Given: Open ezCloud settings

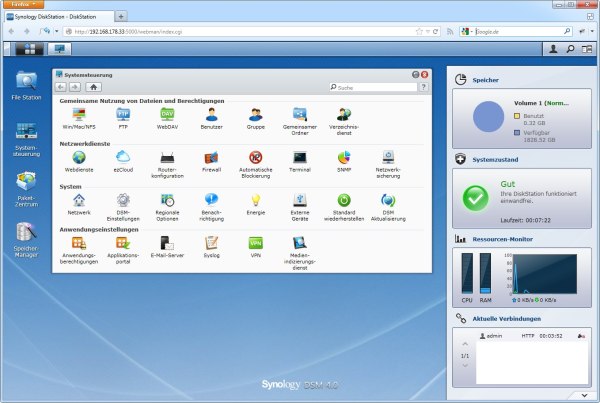Looking at the screenshot, I should click(x=123, y=161).
